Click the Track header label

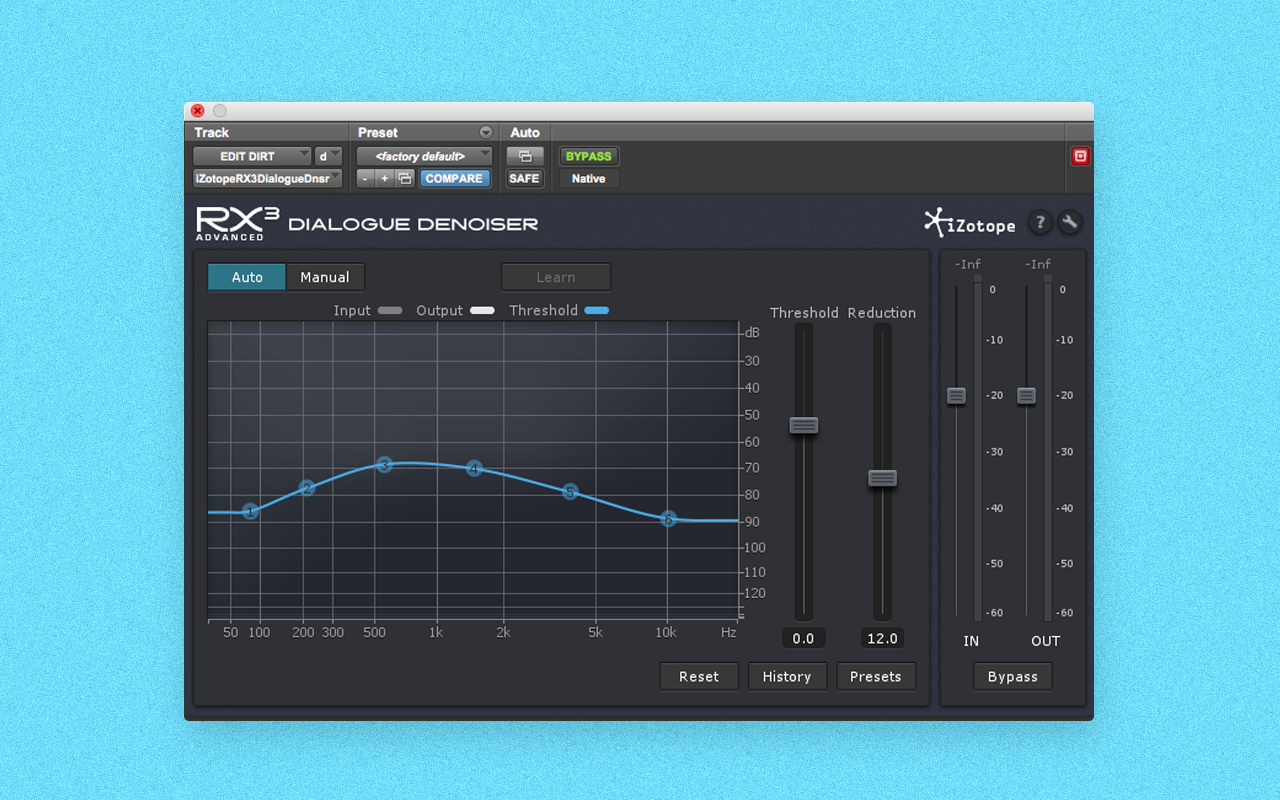[x=212, y=132]
